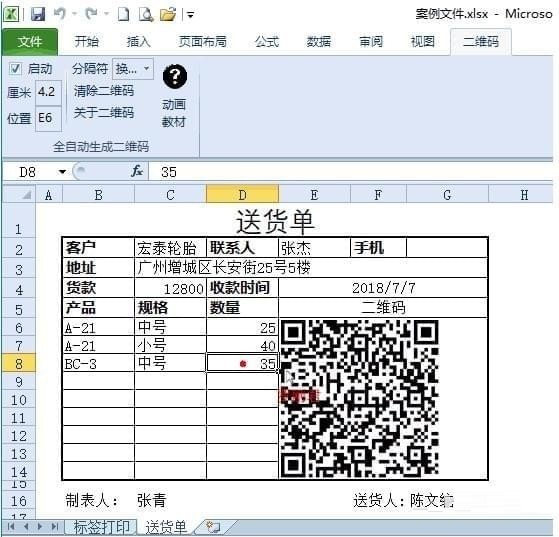
Task: Create a new blank workbook icon
Action: (x=124, y=15)
